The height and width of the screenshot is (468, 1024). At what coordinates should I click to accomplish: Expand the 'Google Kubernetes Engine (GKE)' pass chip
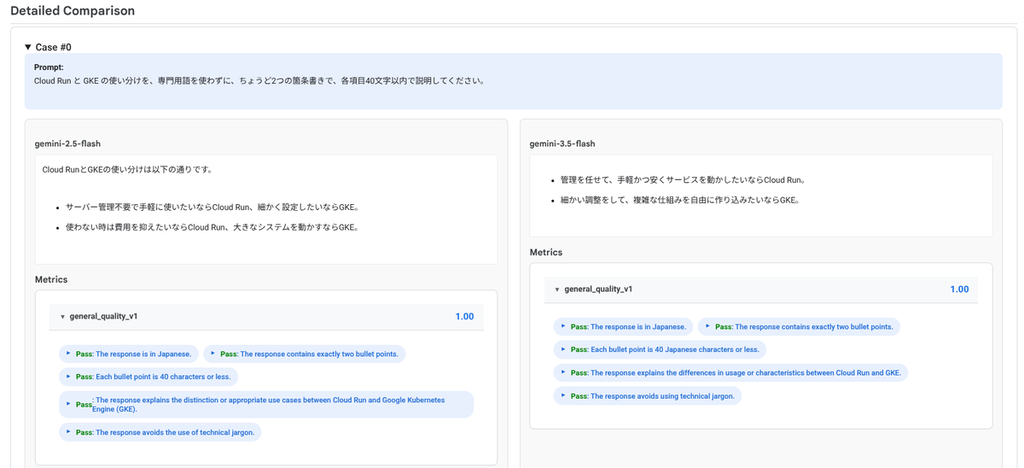point(266,405)
